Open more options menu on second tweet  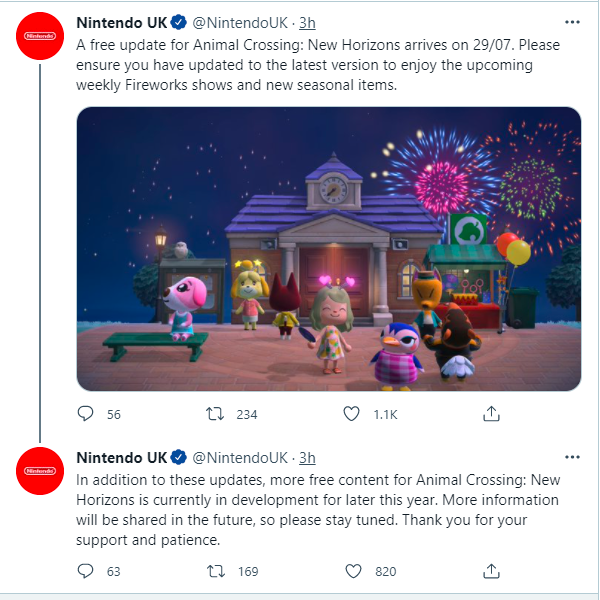point(572,457)
